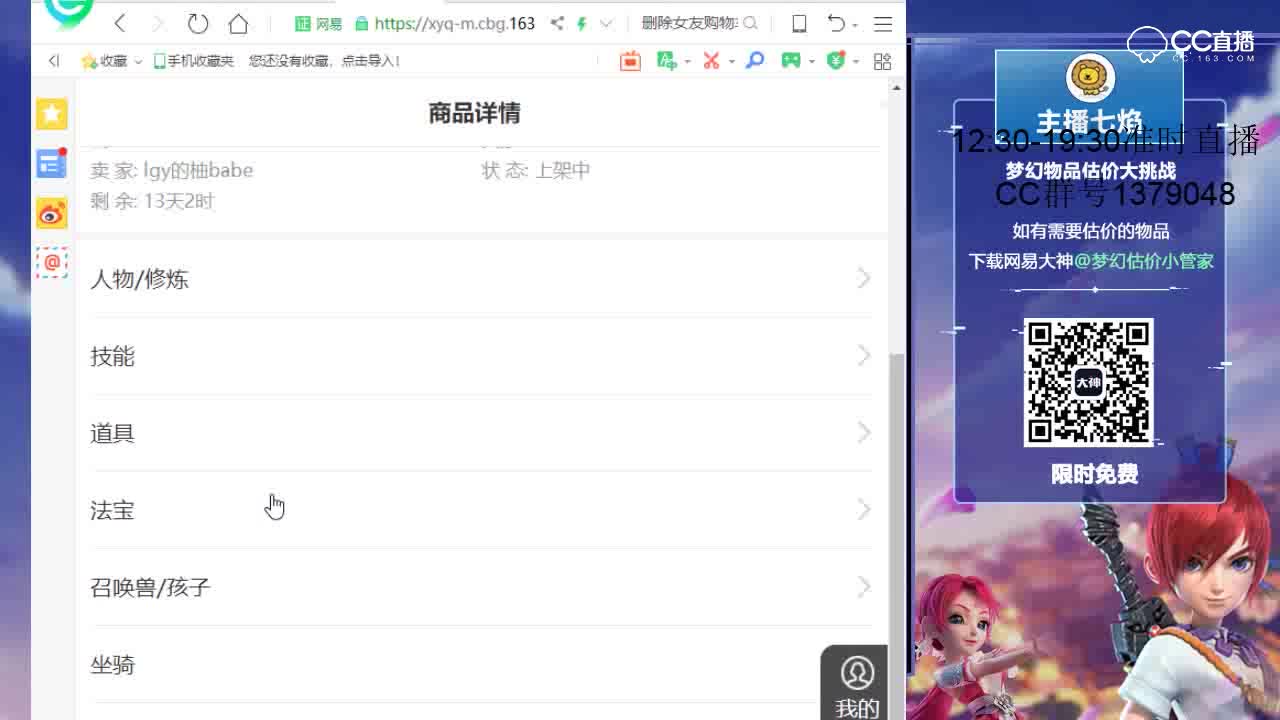
Task: Open the translate icon dropdown
Action: pyautogui.click(x=688, y=62)
